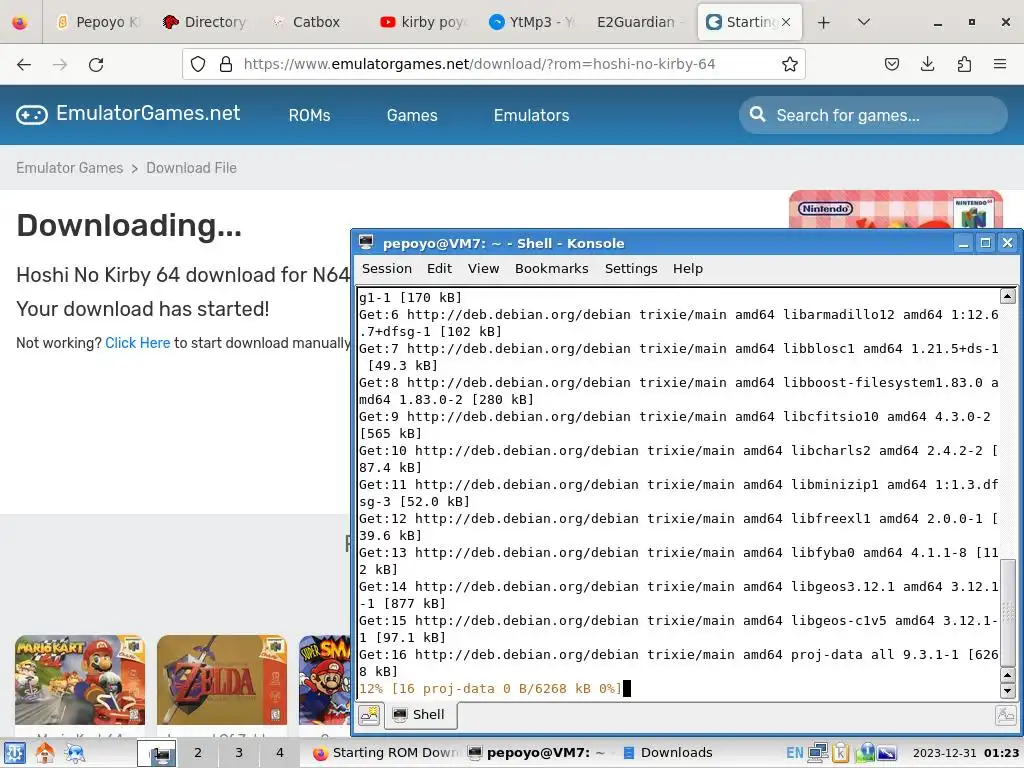This screenshot has width=1024, height=768.
Task: Click Konsole scrollbar down arrow at bottom
Action: click(1008, 691)
